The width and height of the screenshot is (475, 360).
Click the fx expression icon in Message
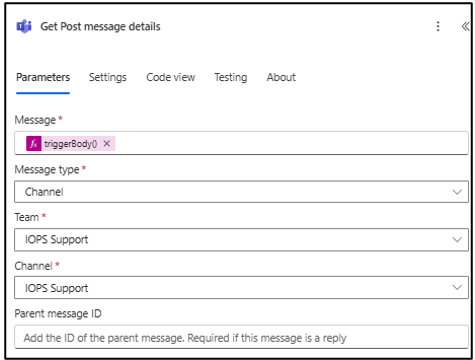coord(34,144)
